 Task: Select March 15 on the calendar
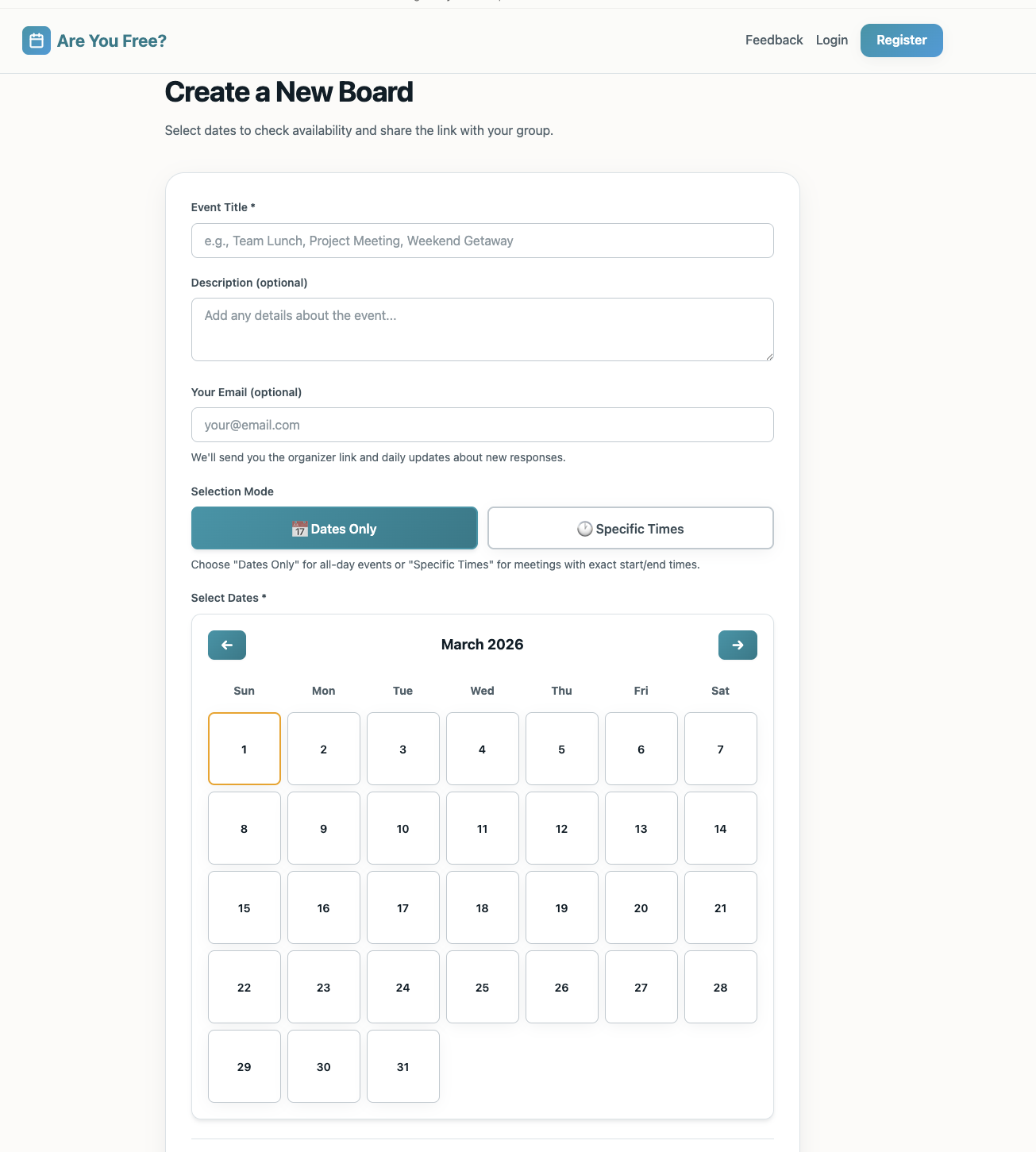tap(244, 907)
